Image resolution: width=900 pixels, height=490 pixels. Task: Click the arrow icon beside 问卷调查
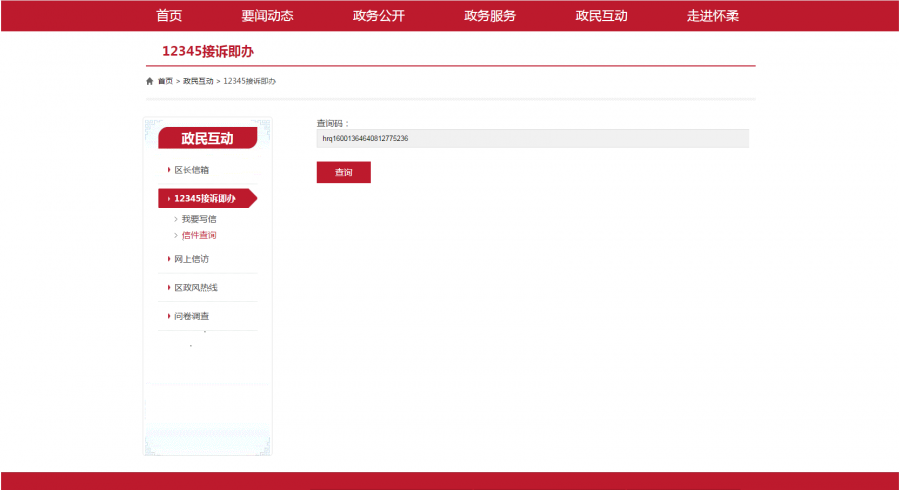(169, 316)
